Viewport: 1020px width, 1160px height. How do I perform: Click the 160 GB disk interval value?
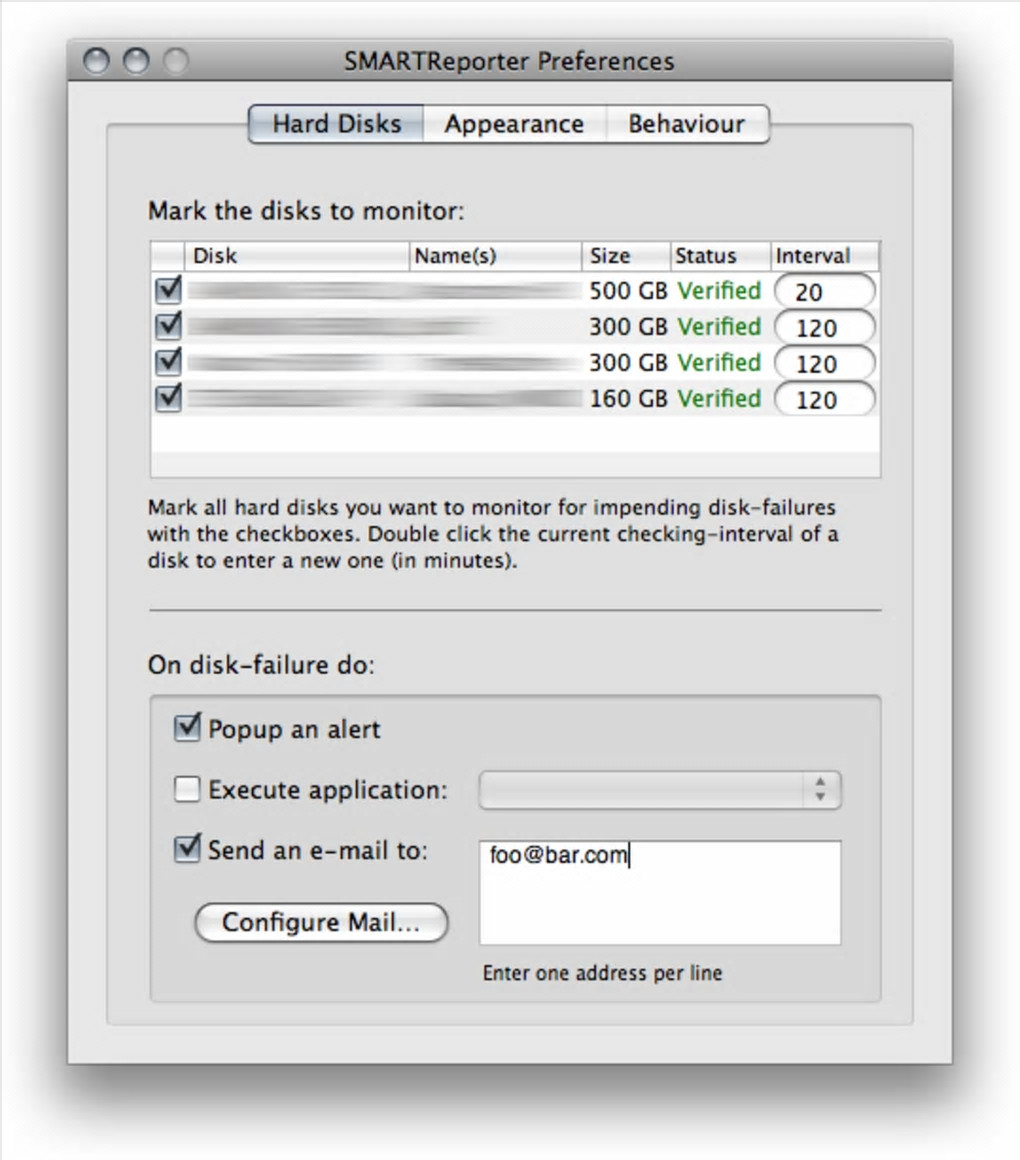click(x=825, y=399)
